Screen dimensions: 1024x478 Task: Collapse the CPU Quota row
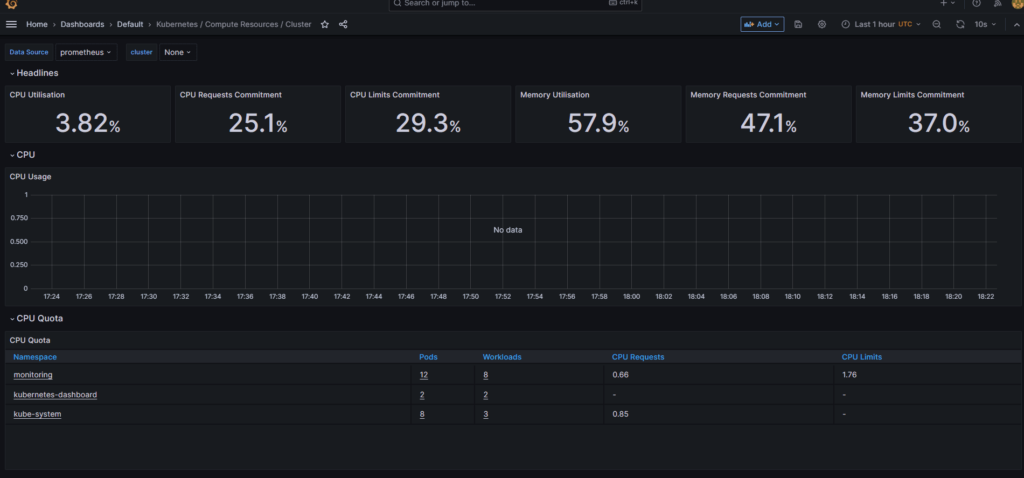[x=36, y=319]
